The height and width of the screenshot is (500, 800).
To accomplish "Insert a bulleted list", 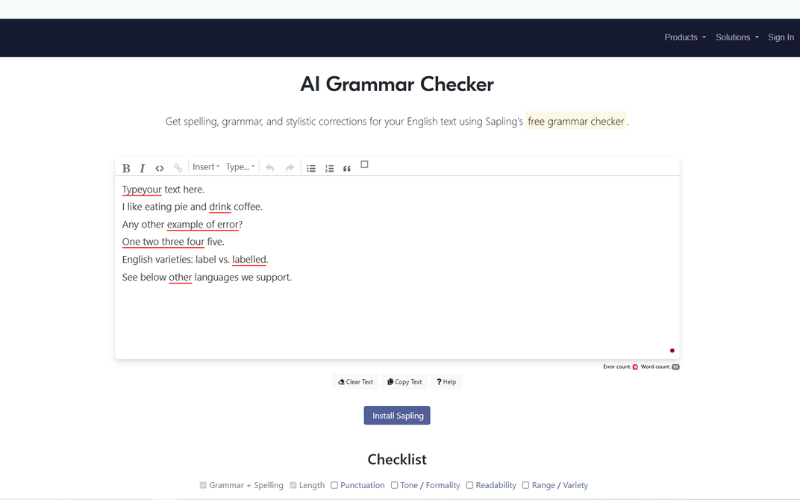I will [311, 168].
